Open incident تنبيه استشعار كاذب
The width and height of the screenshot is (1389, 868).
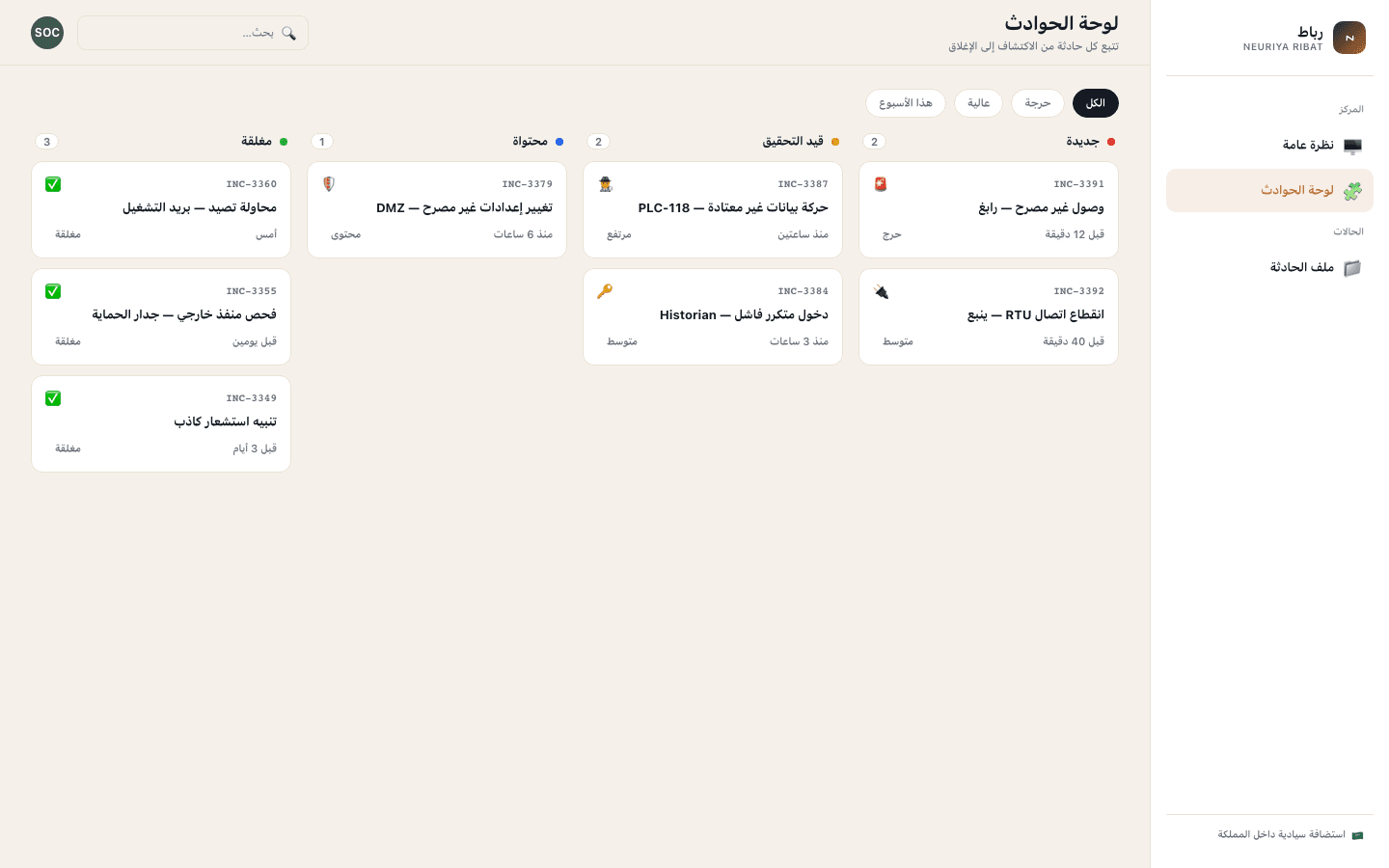point(161,424)
